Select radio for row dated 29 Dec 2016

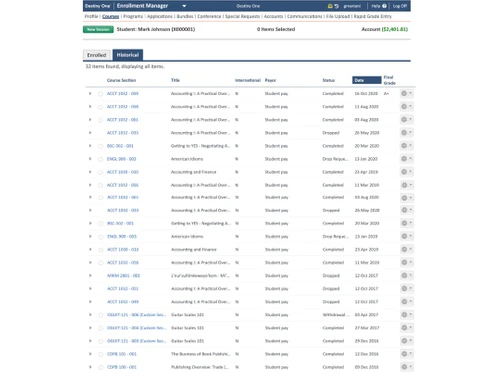(101, 341)
